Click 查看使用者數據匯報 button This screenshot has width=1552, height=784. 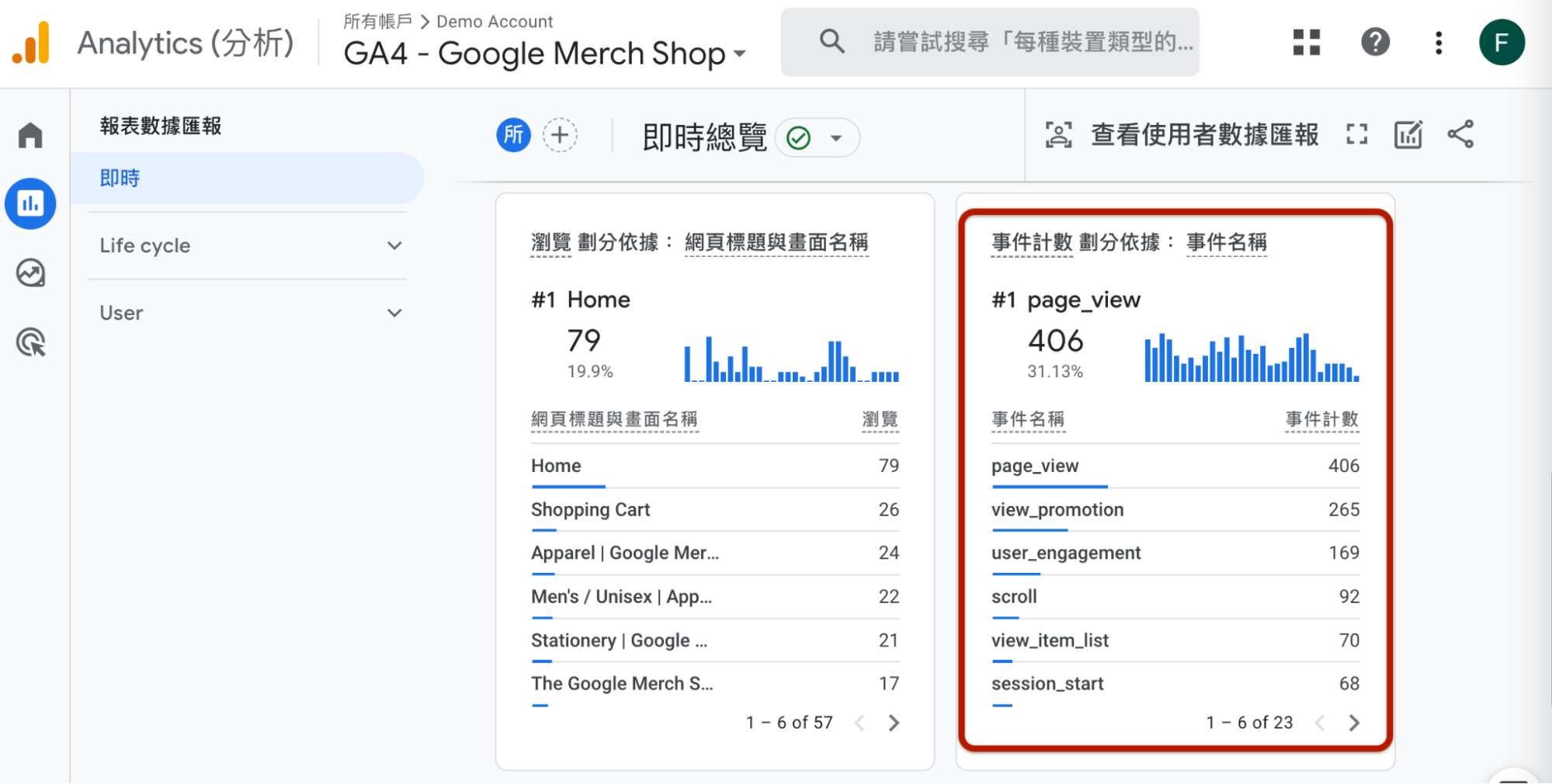[x=1181, y=135]
